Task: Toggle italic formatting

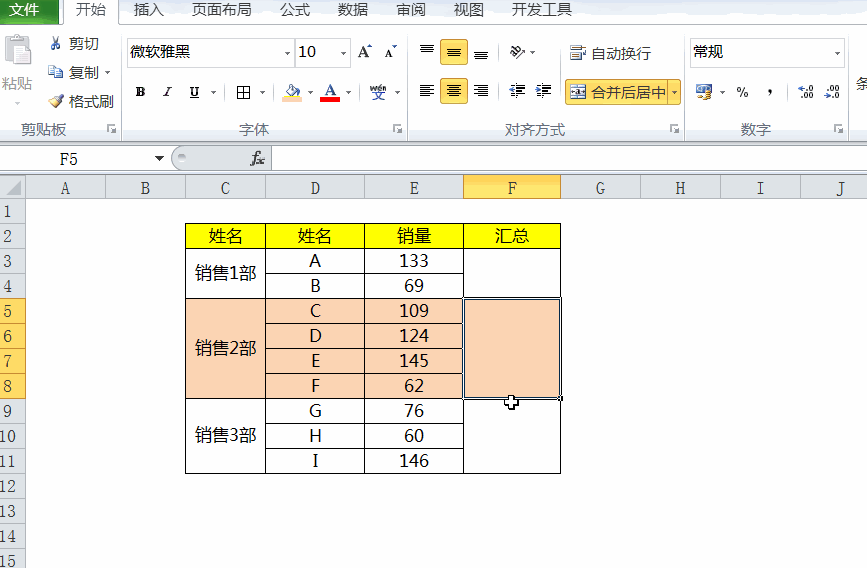Action: pos(167,92)
